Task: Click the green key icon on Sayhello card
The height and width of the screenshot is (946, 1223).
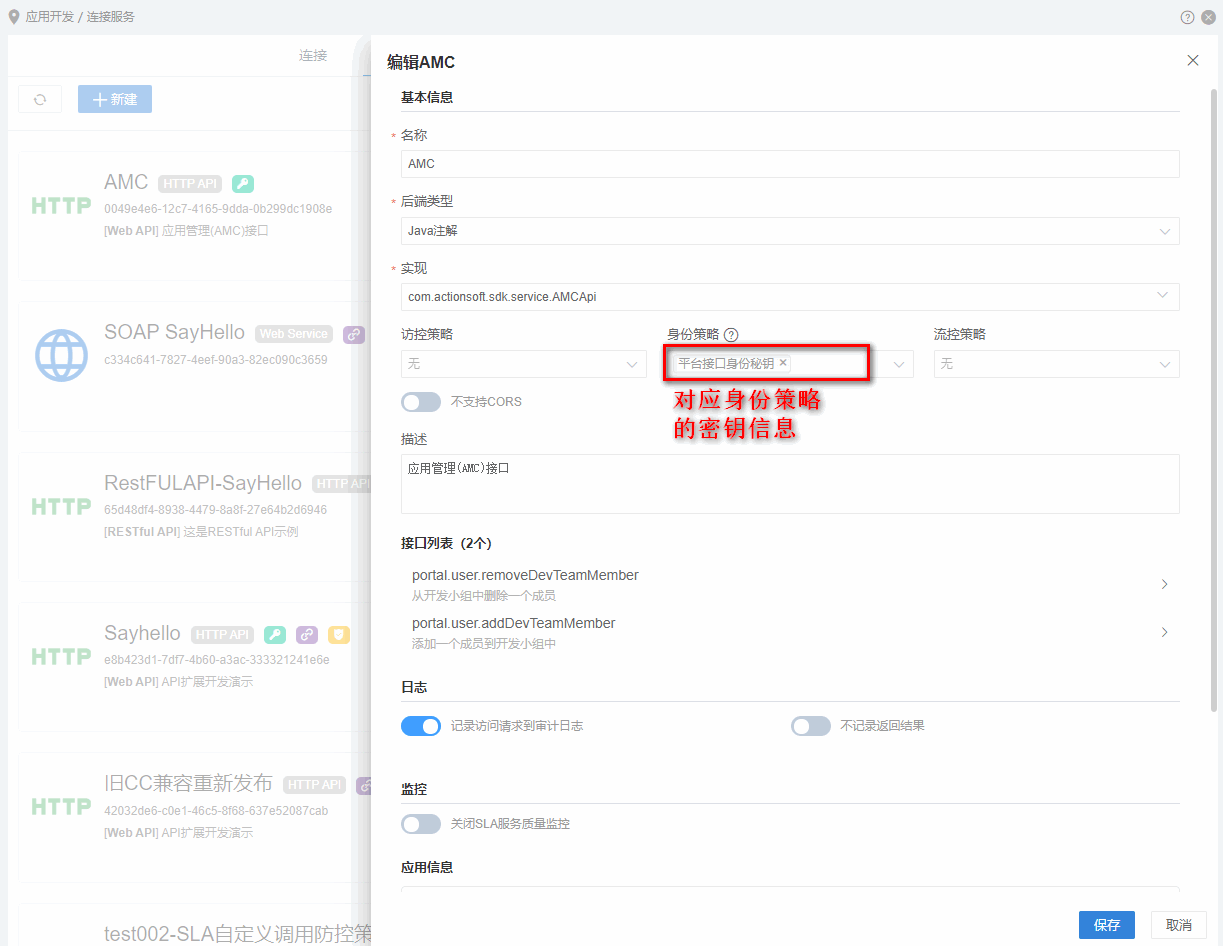Action: pos(274,635)
